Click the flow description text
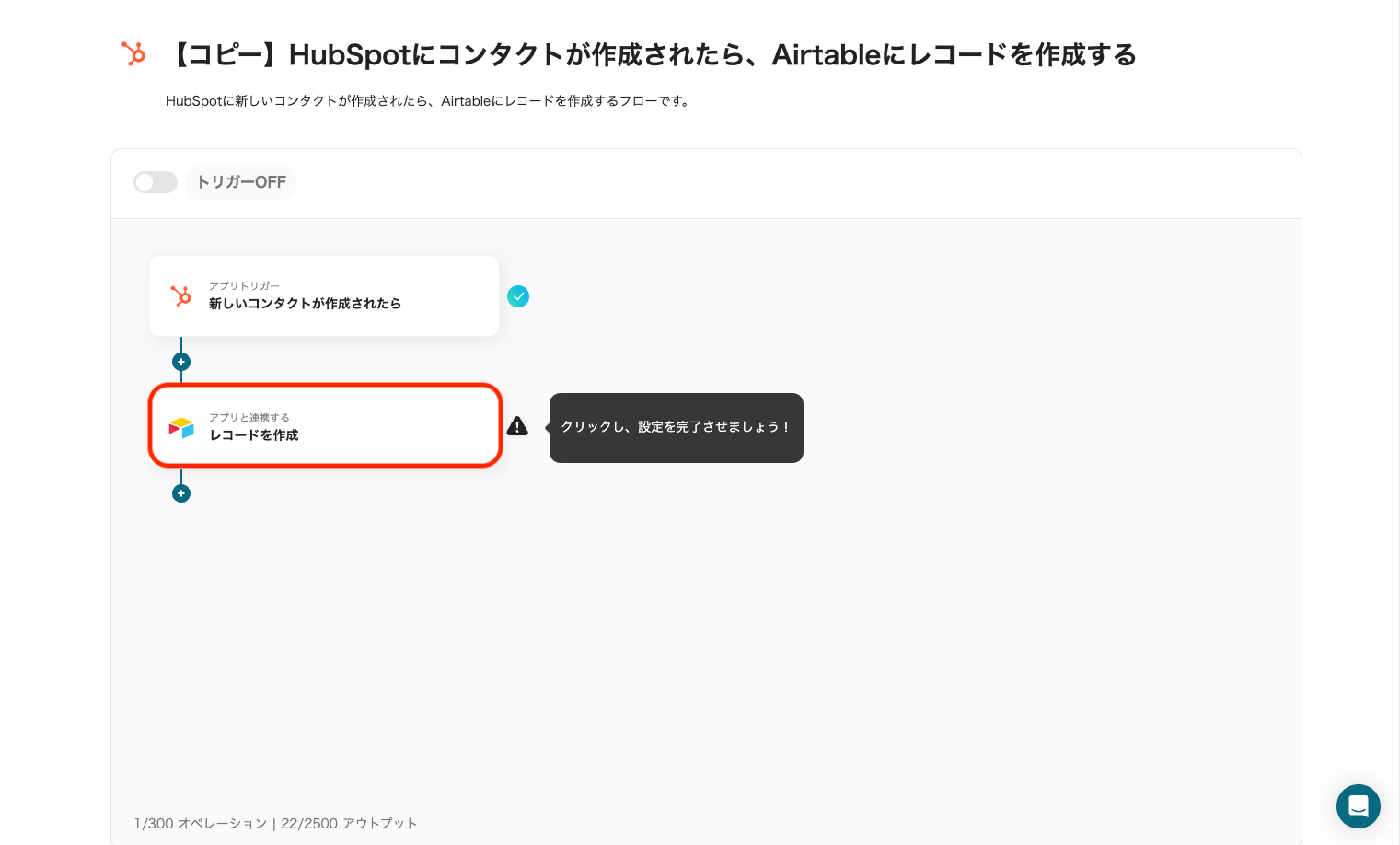The width and height of the screenshot is (1400, 845). (x=429, y=101)
